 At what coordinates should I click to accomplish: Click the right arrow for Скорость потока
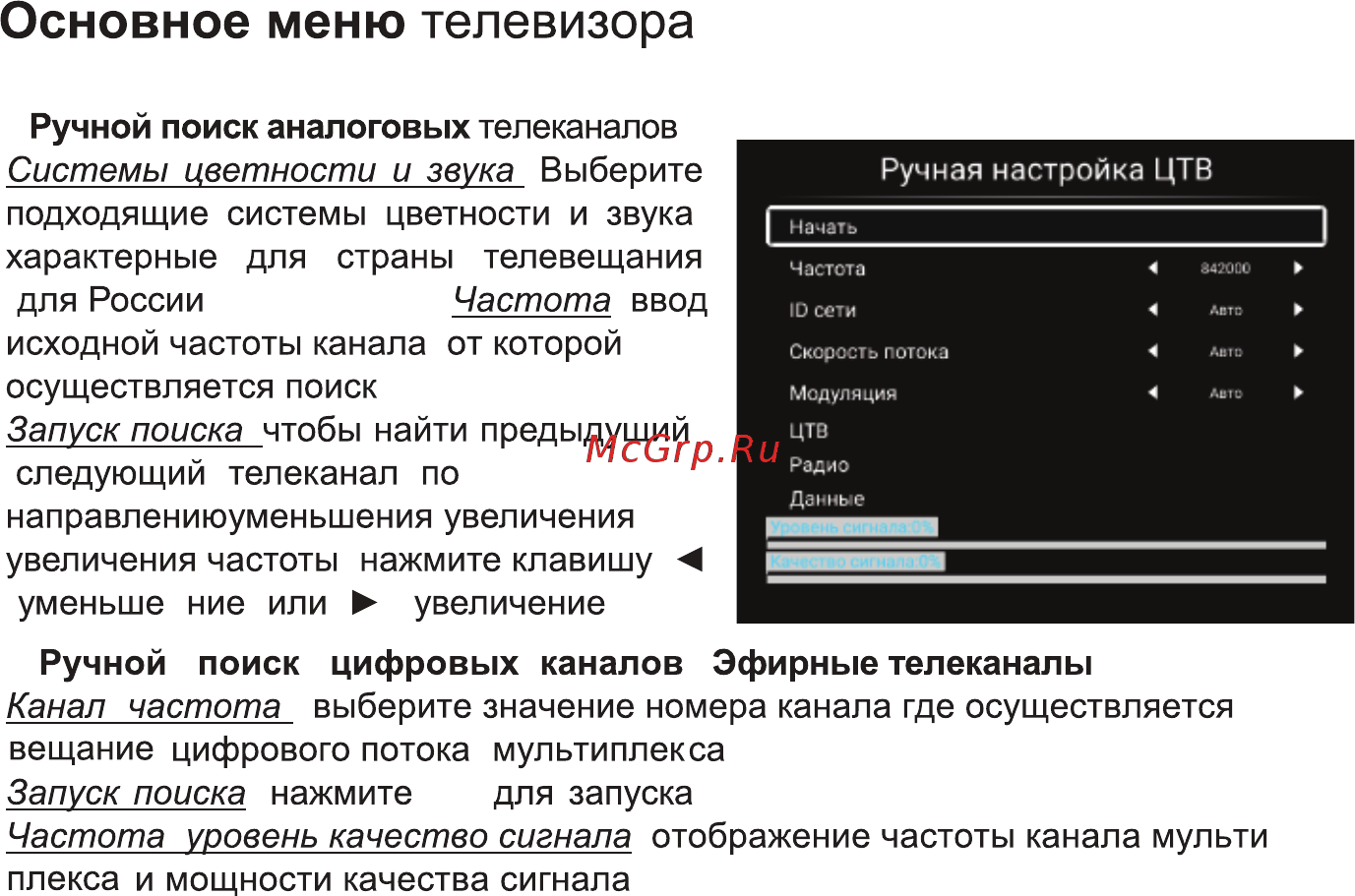[x=1298, y=350]
